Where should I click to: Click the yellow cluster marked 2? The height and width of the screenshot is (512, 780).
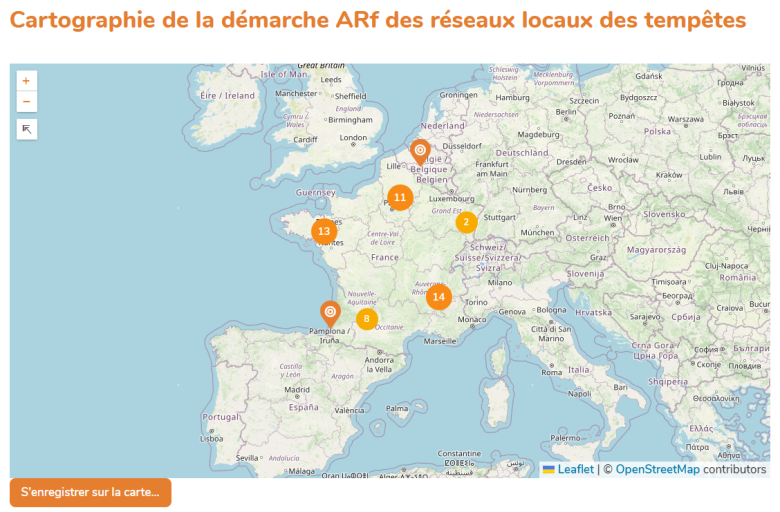pos(466,222)
